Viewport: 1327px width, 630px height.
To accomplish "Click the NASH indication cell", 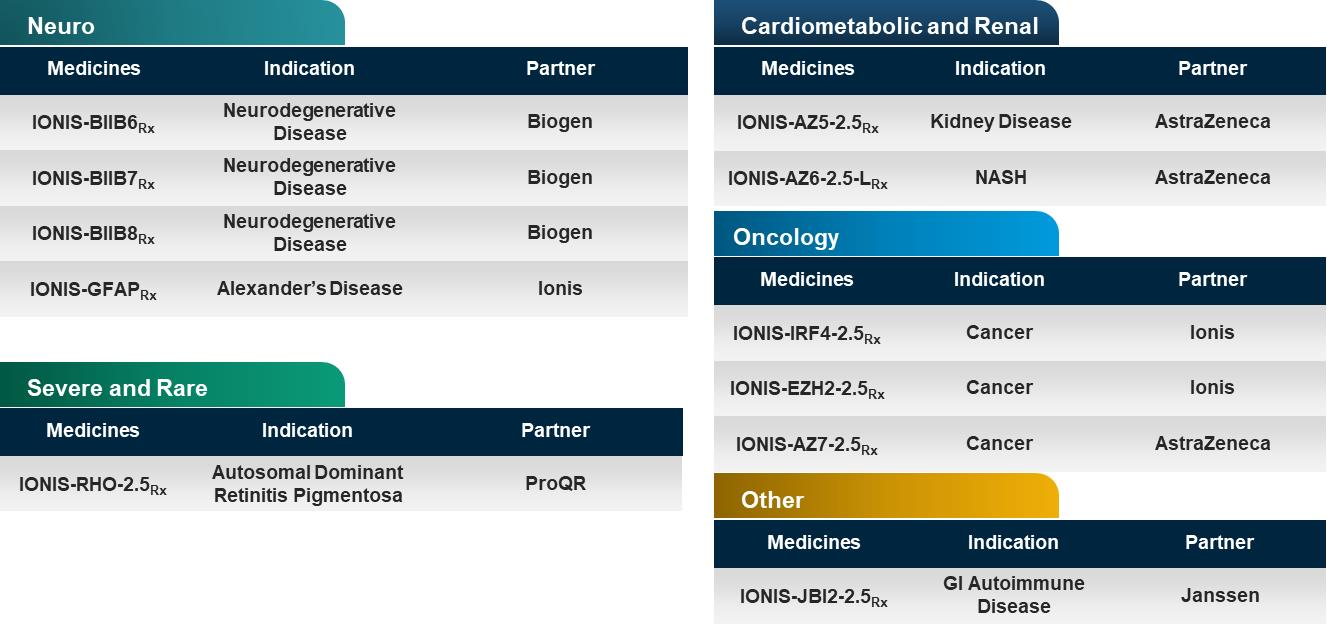I will pyautogui.click(x=1000, y=178).
